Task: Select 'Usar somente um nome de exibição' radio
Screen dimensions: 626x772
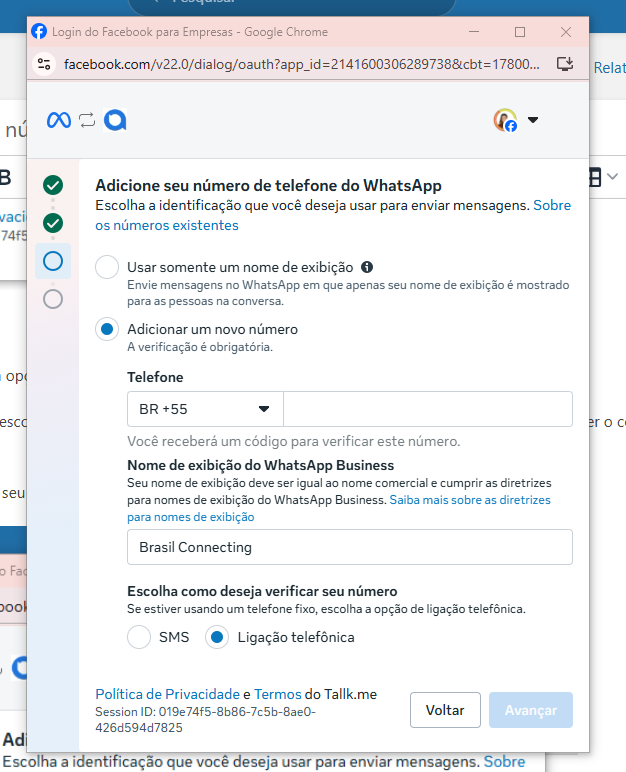Action: click(x=107, y=267)
